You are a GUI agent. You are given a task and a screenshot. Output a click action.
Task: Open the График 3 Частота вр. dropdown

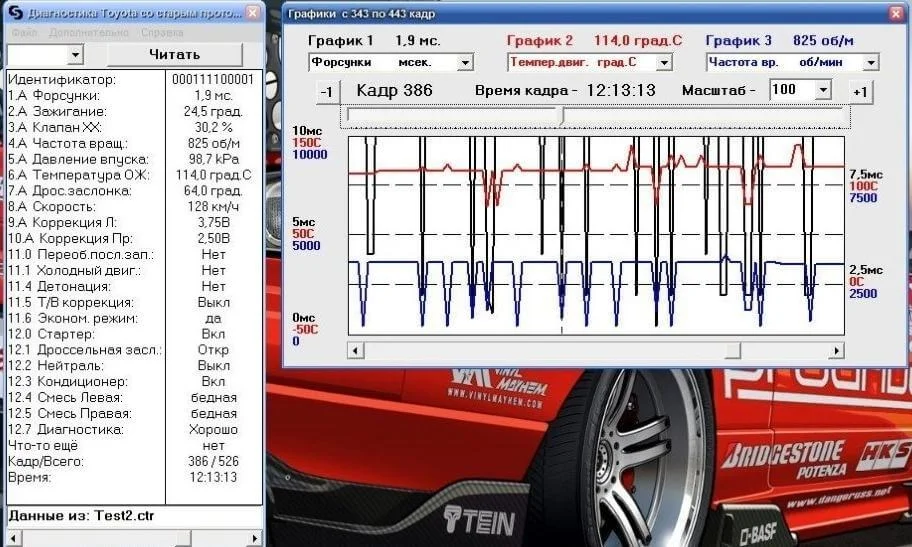pos(871,63)
